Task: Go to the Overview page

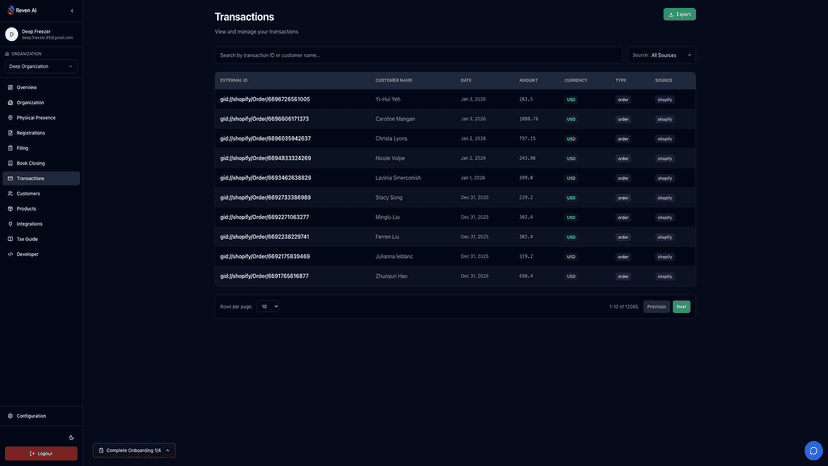Action: [41, 87]
